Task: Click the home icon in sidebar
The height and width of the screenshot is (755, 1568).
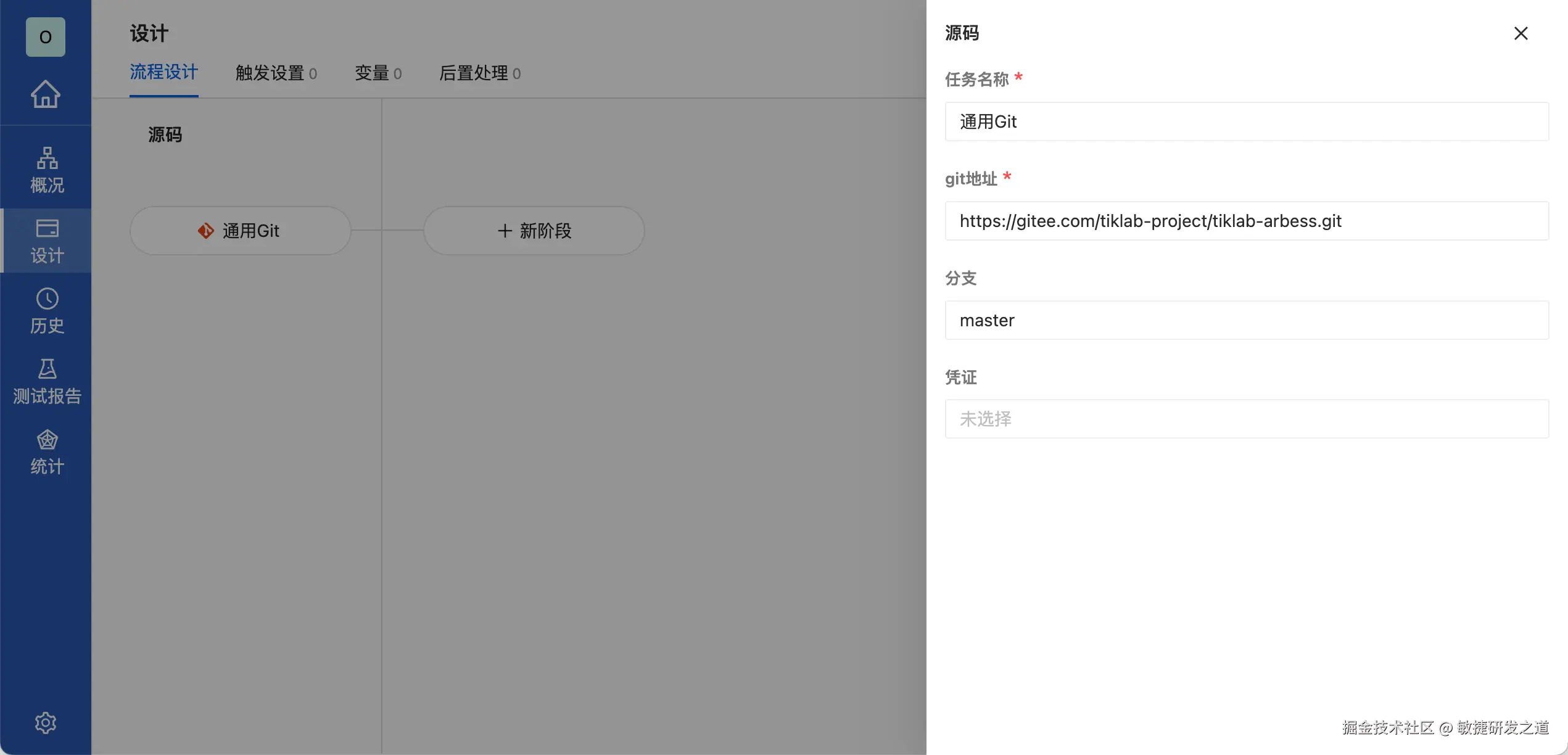Action: click(x=46, y=94)
